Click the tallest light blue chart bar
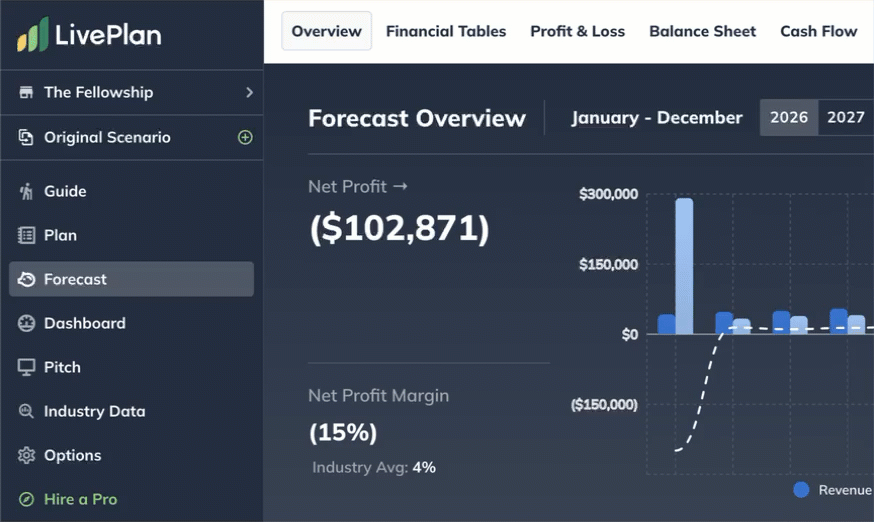Image resolution: width=874 pixels, height=522 pixels. point(684,267)
